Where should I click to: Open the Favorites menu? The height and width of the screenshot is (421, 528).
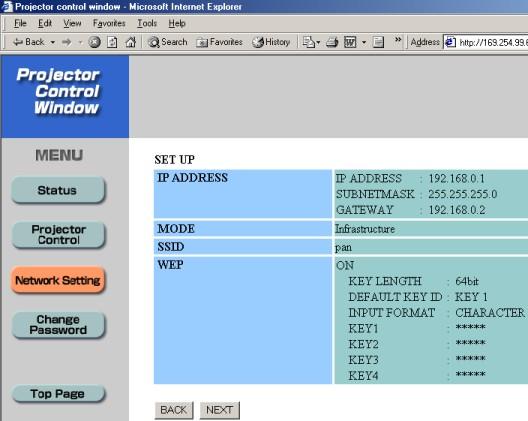coord(109,23)
